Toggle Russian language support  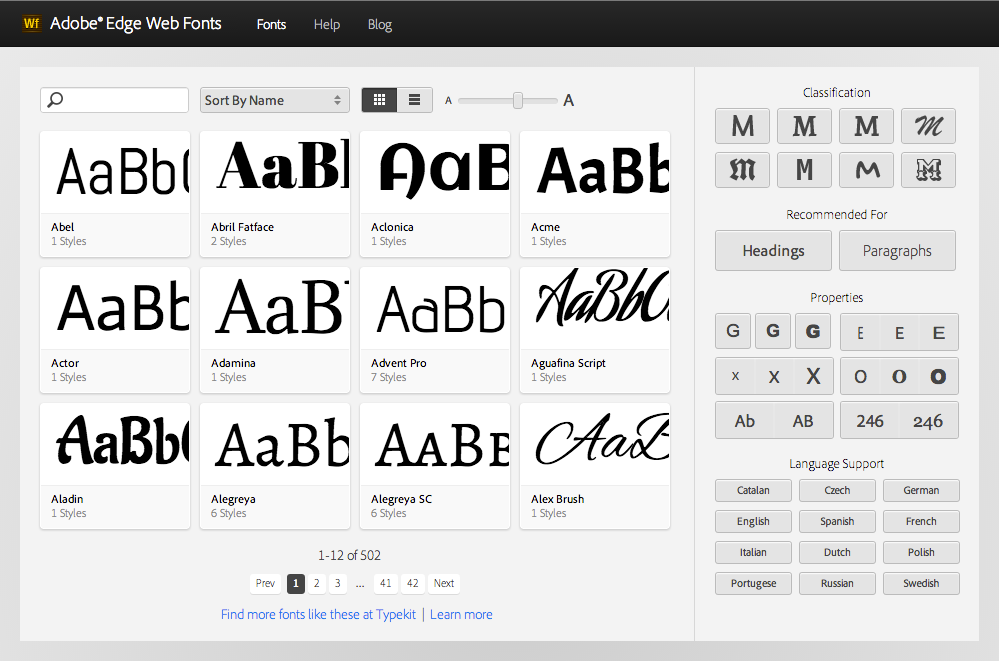[x=837, y=583]
